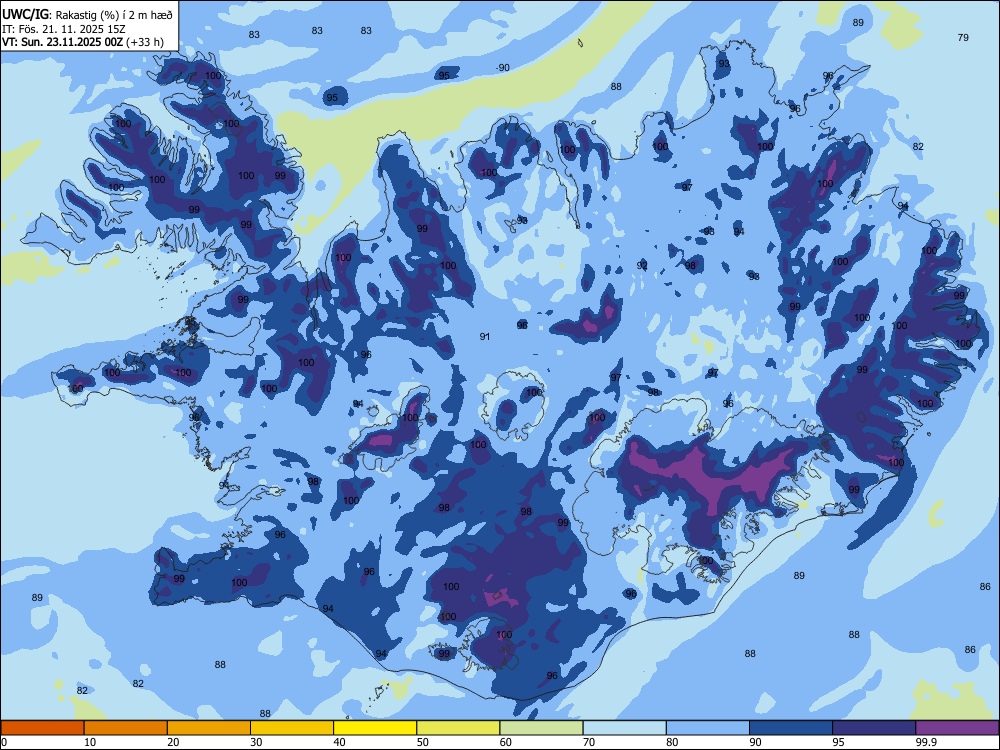
Task: Click the 'VT: Sun. 23.11.2025 00Z (+33 h)' line
Action: point(83,42)
